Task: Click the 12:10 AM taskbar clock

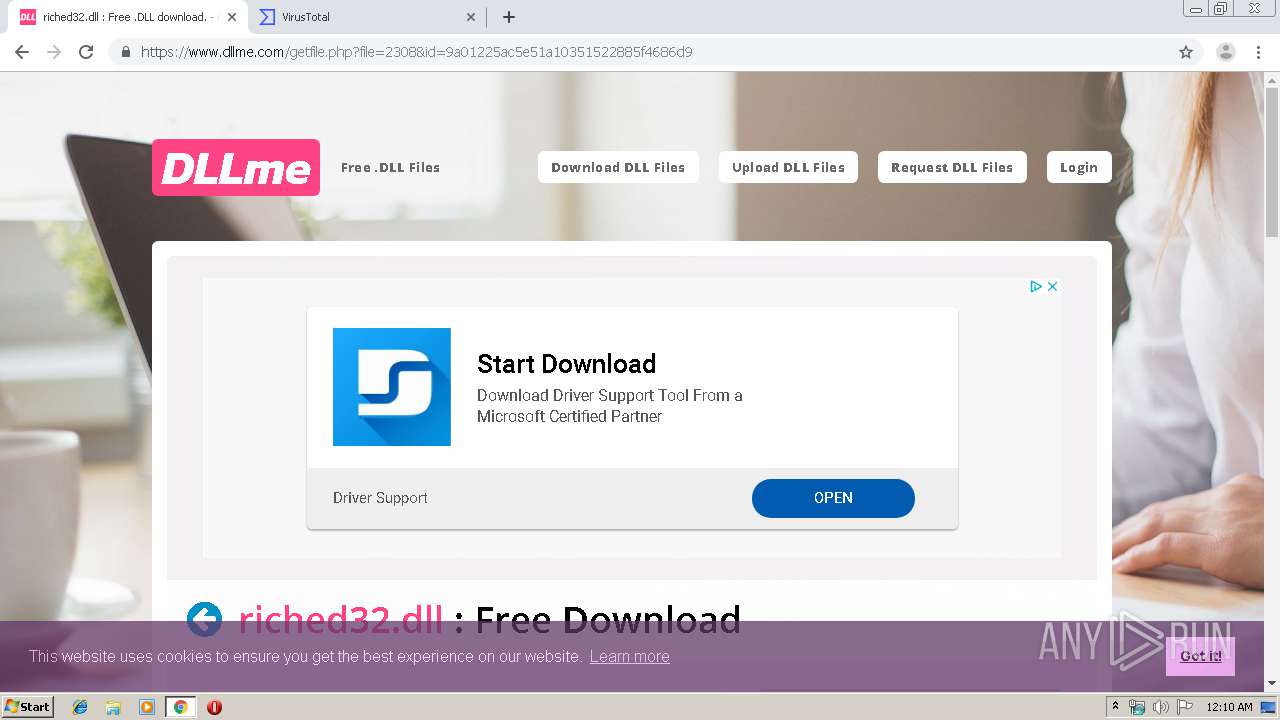Action: coord(1229,707)
